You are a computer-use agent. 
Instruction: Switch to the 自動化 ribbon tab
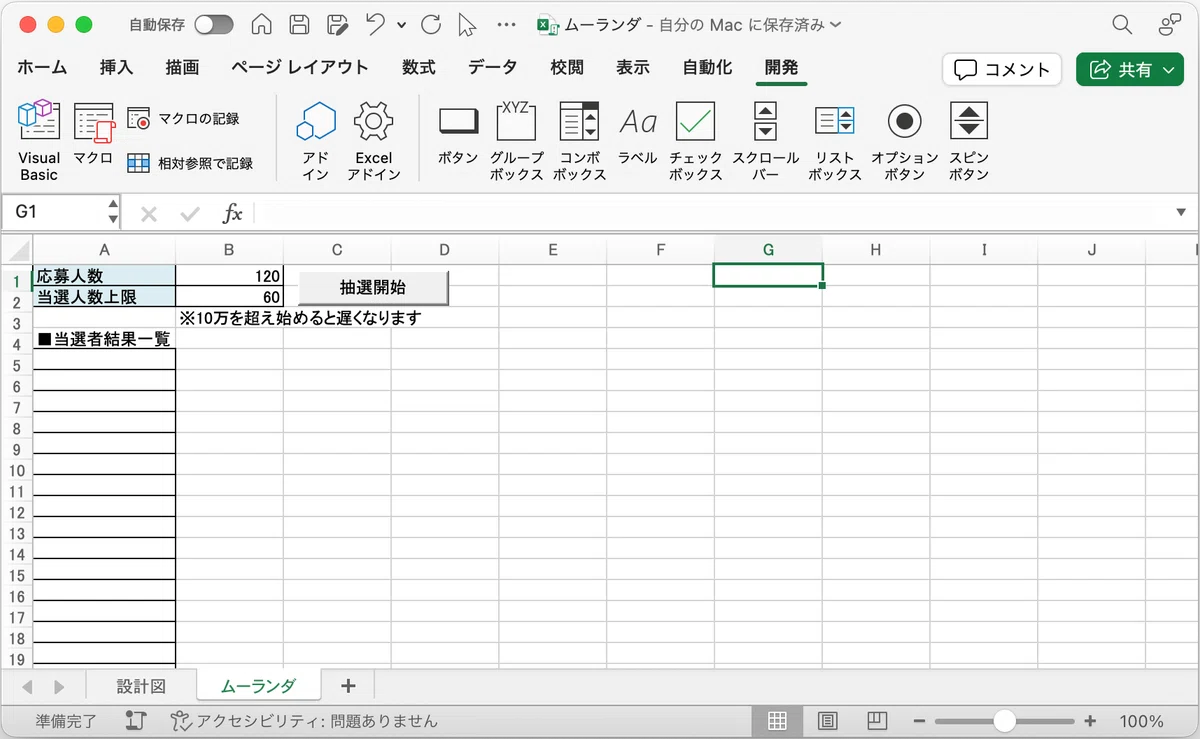point(707,68)
